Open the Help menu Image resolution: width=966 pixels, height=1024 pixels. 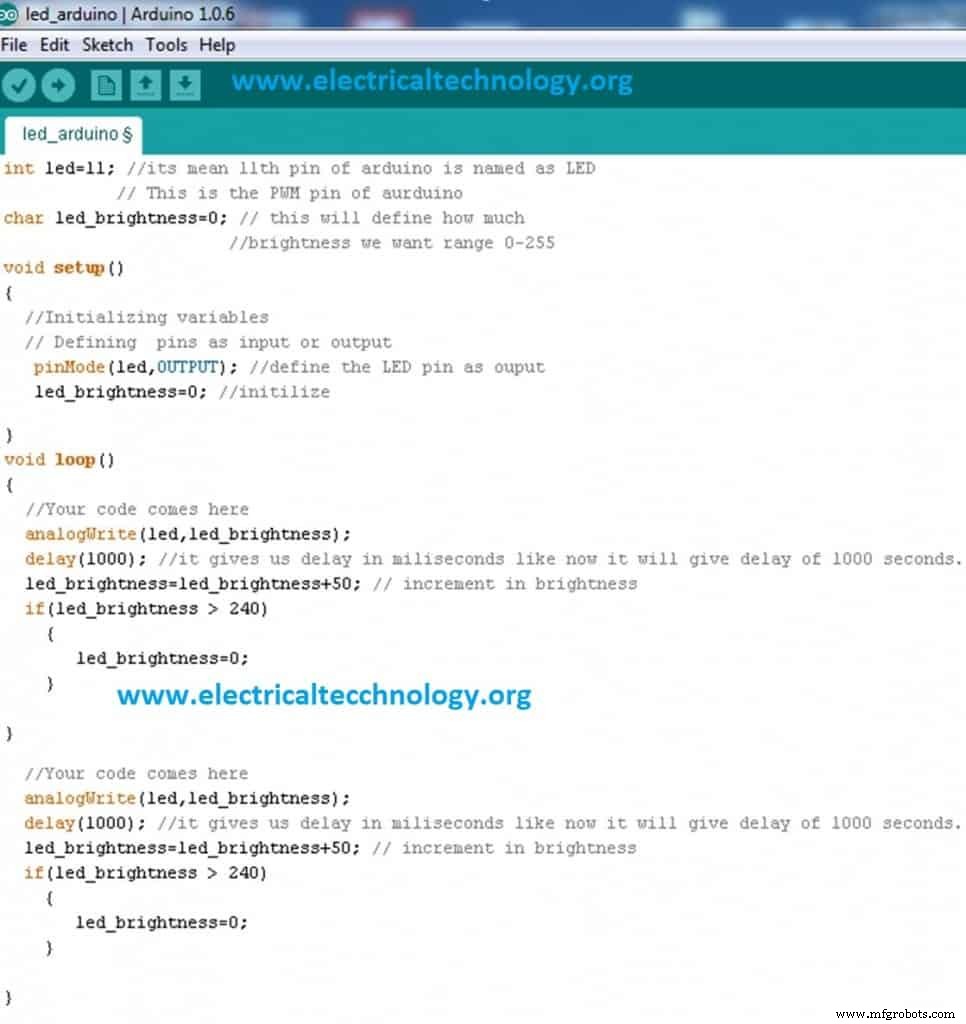215,45
